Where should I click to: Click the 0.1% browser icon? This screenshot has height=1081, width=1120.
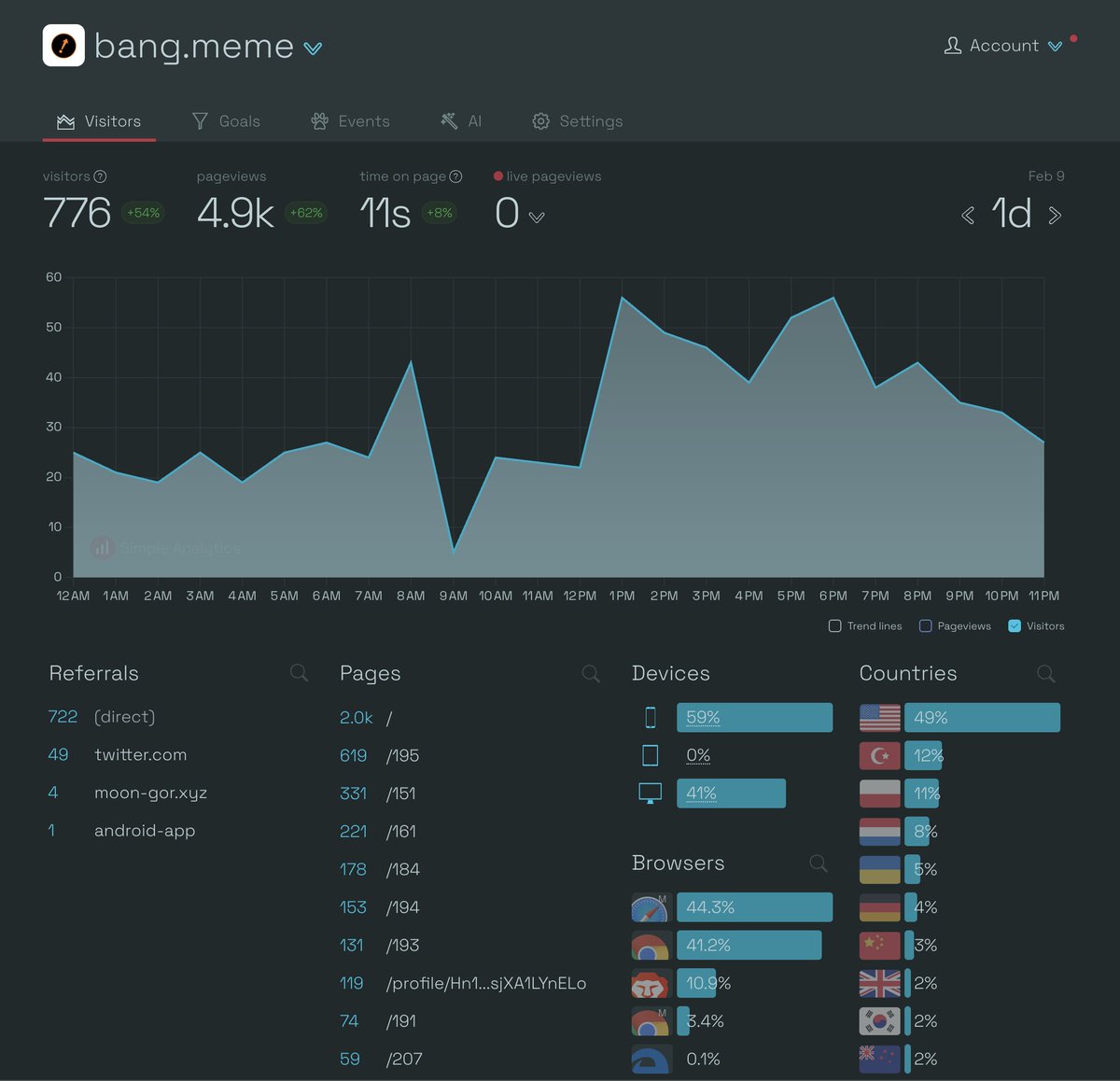coord(651,1059)
